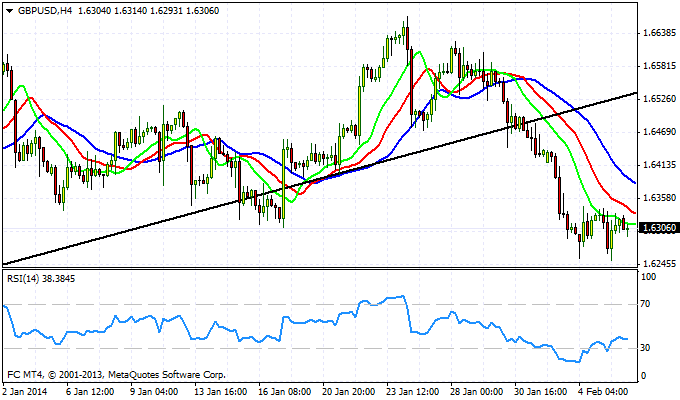
Task: Click the 16 Jan 08:00 time label
Action: click(284, 392)
